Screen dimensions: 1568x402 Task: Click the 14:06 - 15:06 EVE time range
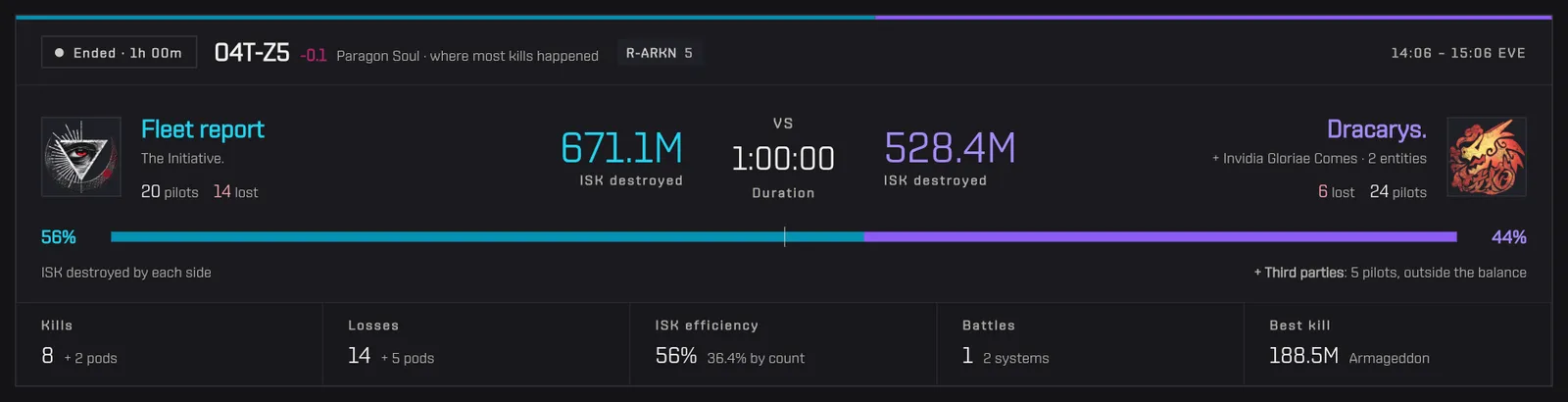1458,53
